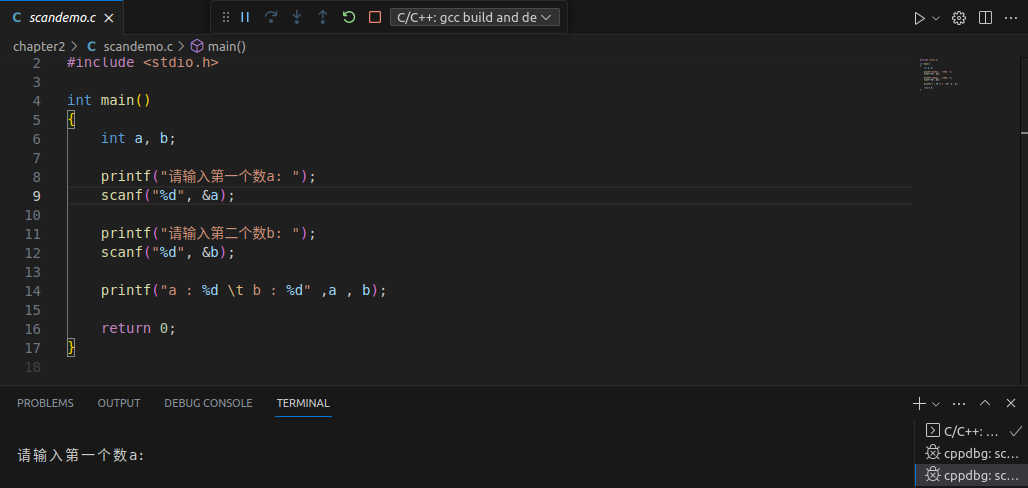Screen dimensions: 1028x488
Task: Click the Step Out debug icon
Action: [x=323, y=17]
